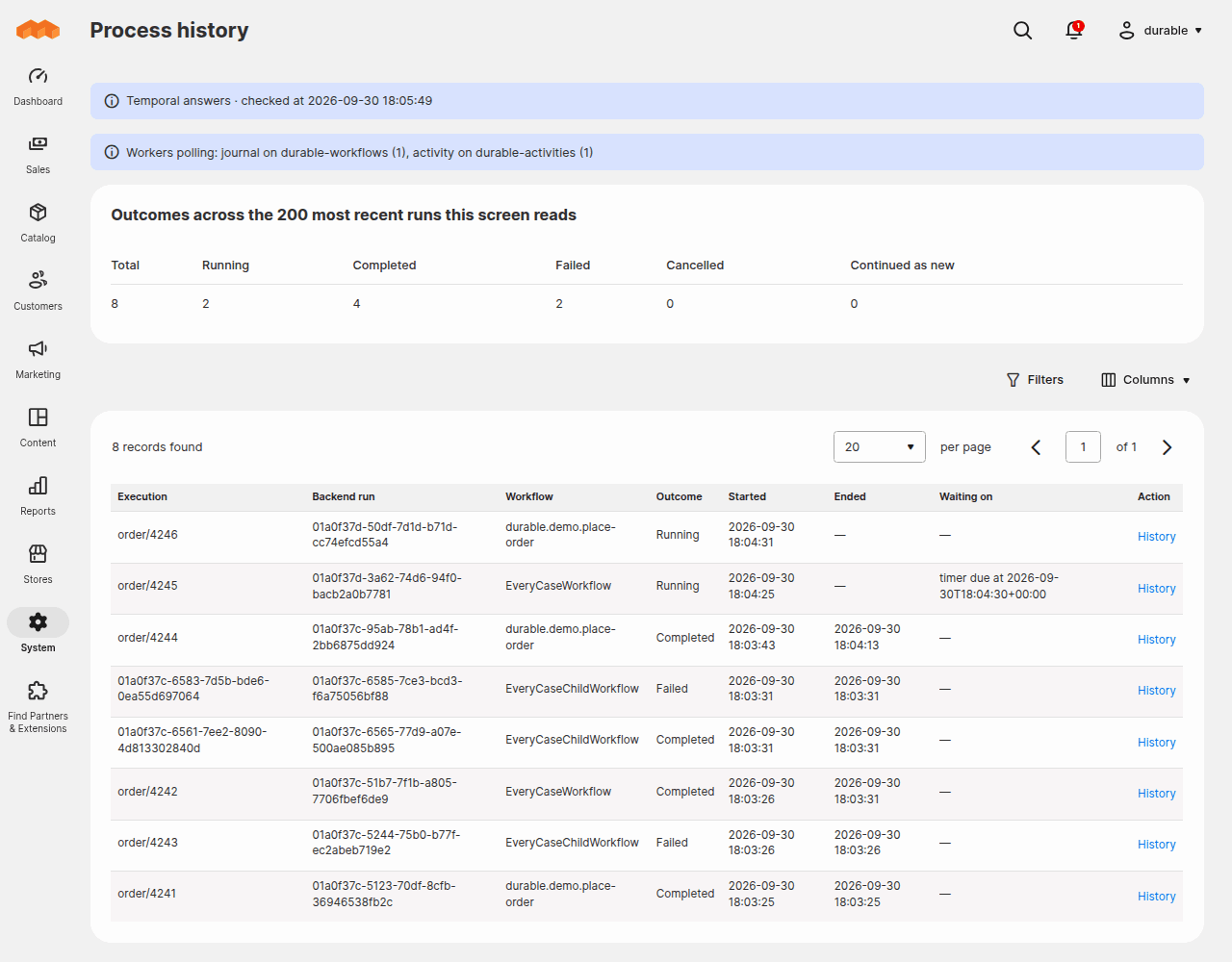Click the search magnifier icon

pyautogui.click(x=1022, y=31)
